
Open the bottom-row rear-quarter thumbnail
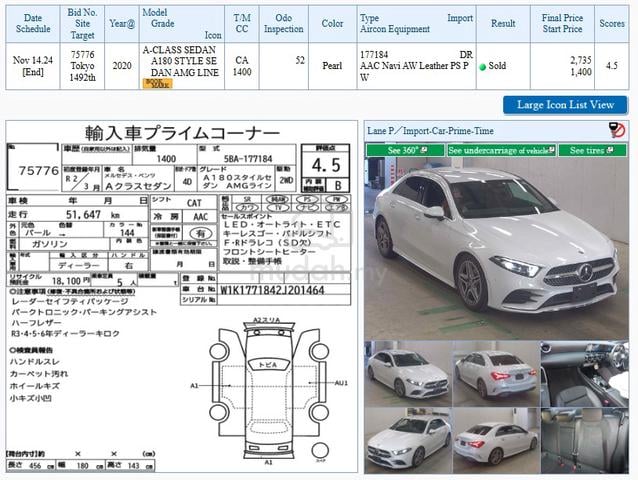tap(496, 441)
